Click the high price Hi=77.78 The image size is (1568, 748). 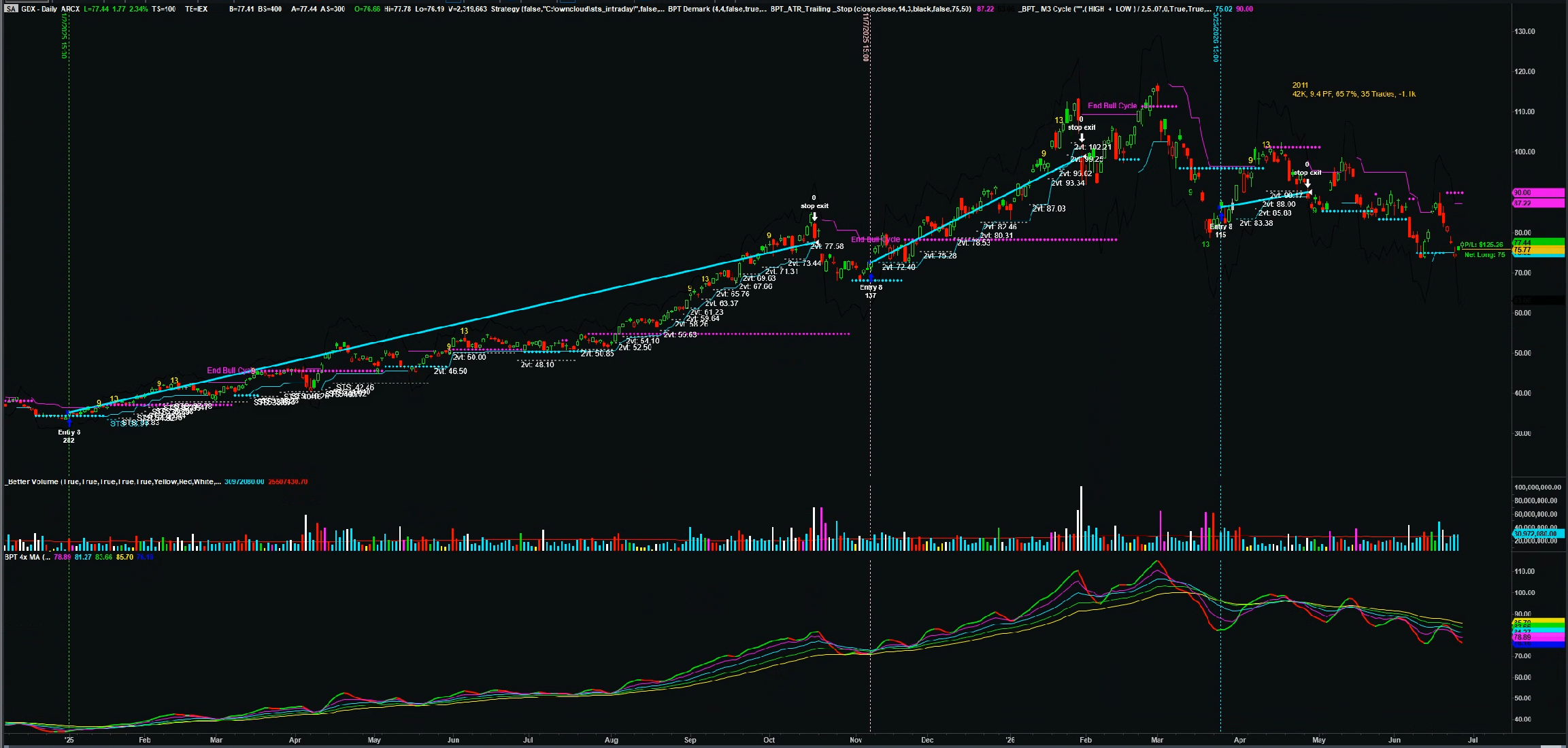click(x=397, y=9)
